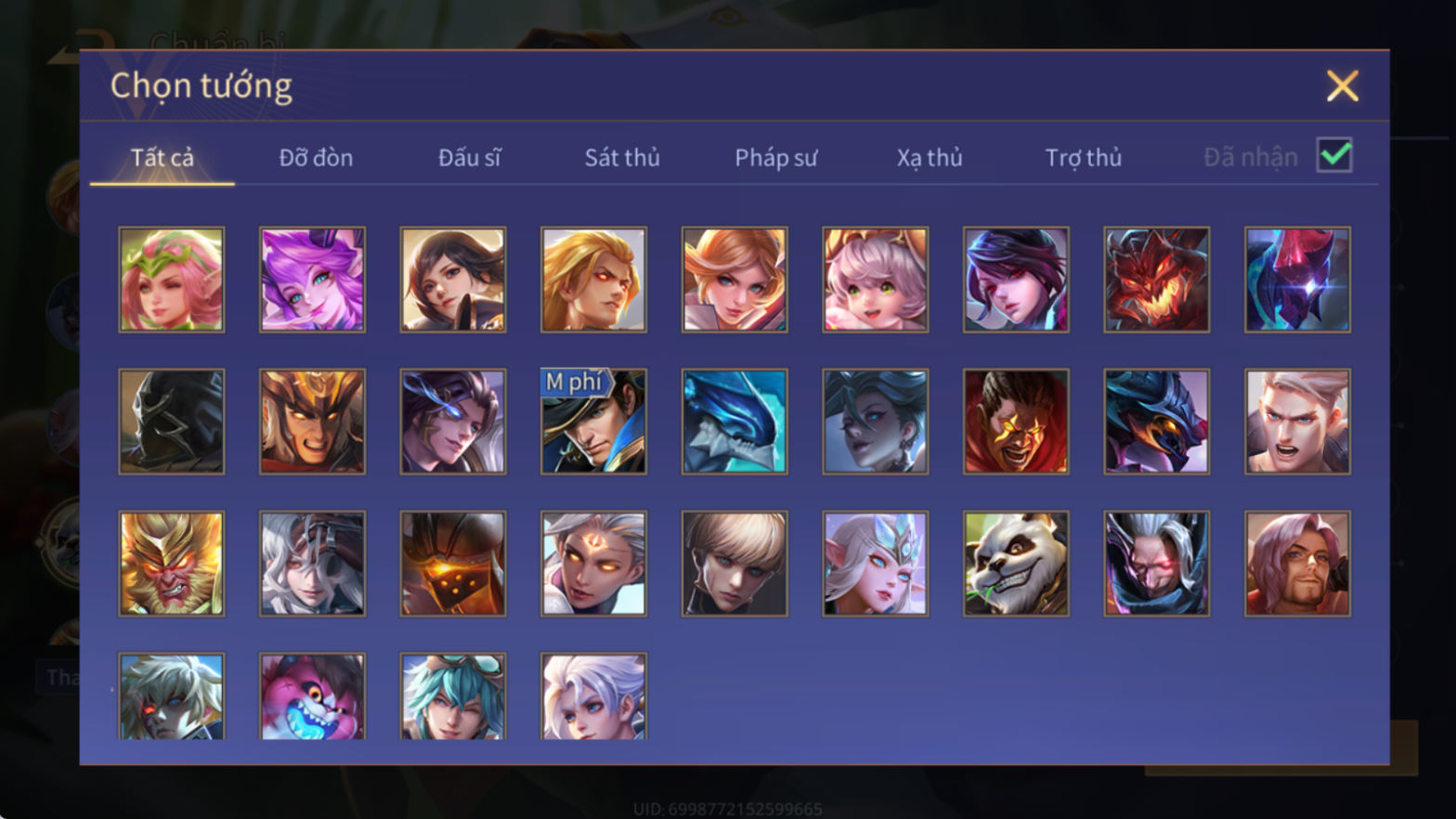Viewport: 1456px width, 819px height.
Task: Select the purple-haired fox girl hero
Action: (312, 279)
